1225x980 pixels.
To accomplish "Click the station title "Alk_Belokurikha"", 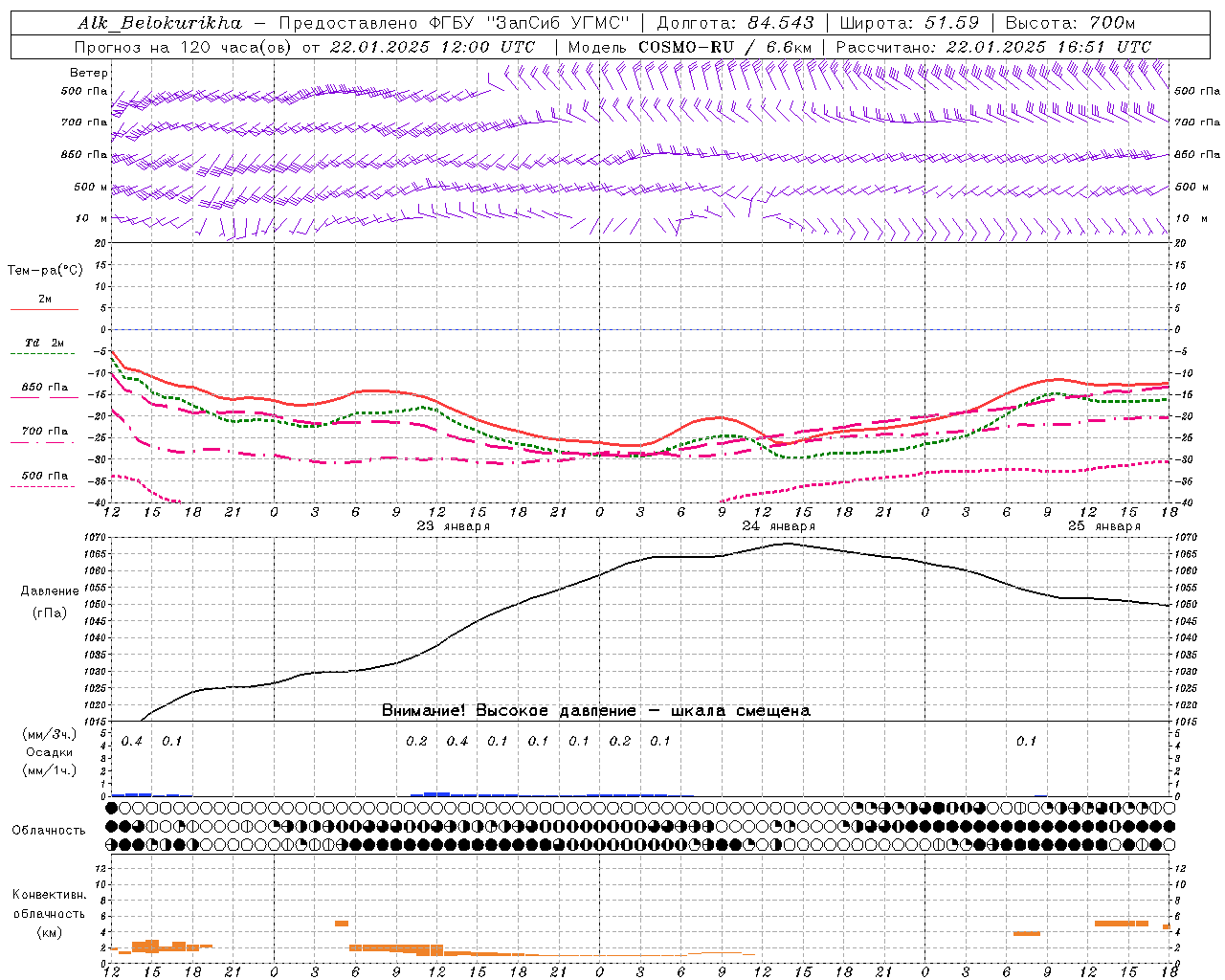I will 160,23.
